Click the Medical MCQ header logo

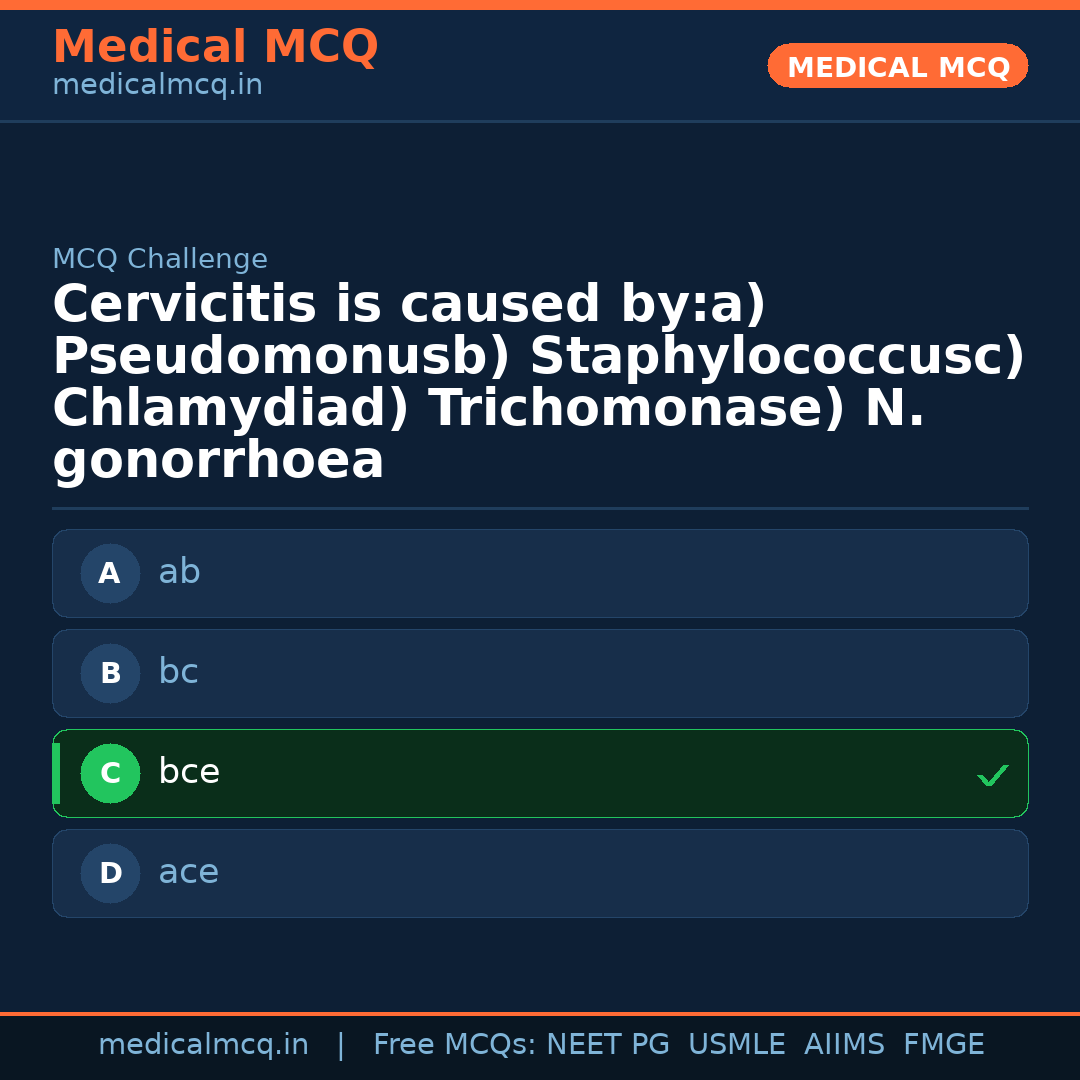215,46
